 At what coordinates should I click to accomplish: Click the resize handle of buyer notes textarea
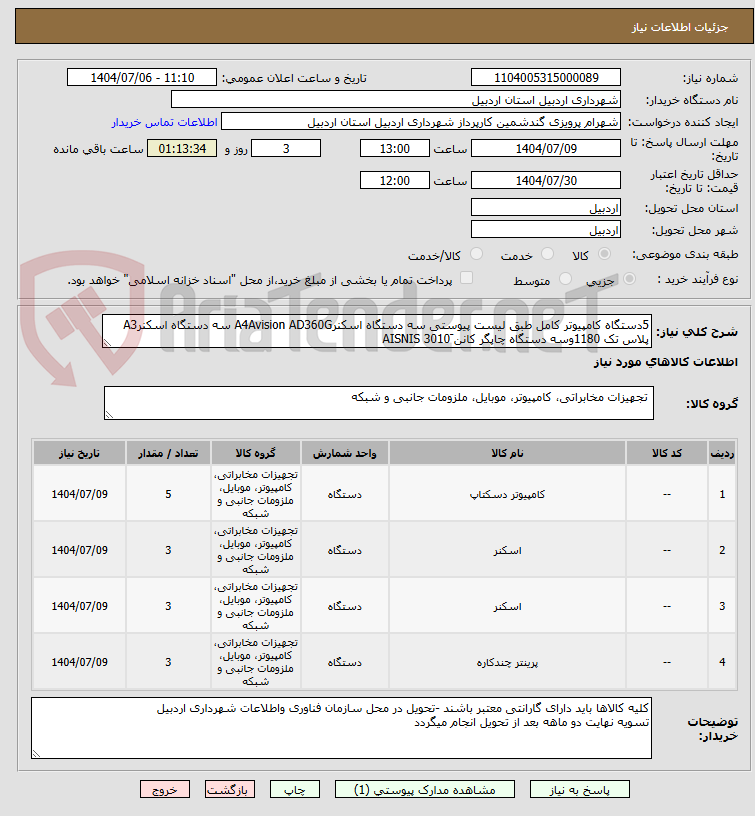36,754
